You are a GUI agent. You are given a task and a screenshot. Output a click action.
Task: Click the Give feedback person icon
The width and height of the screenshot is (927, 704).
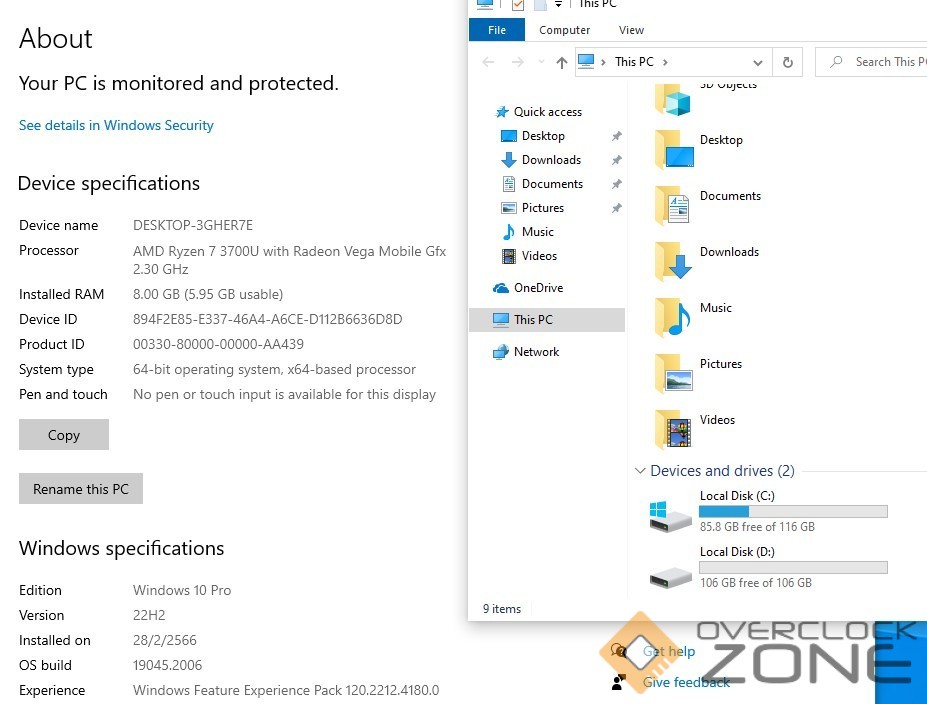[618, 682]
